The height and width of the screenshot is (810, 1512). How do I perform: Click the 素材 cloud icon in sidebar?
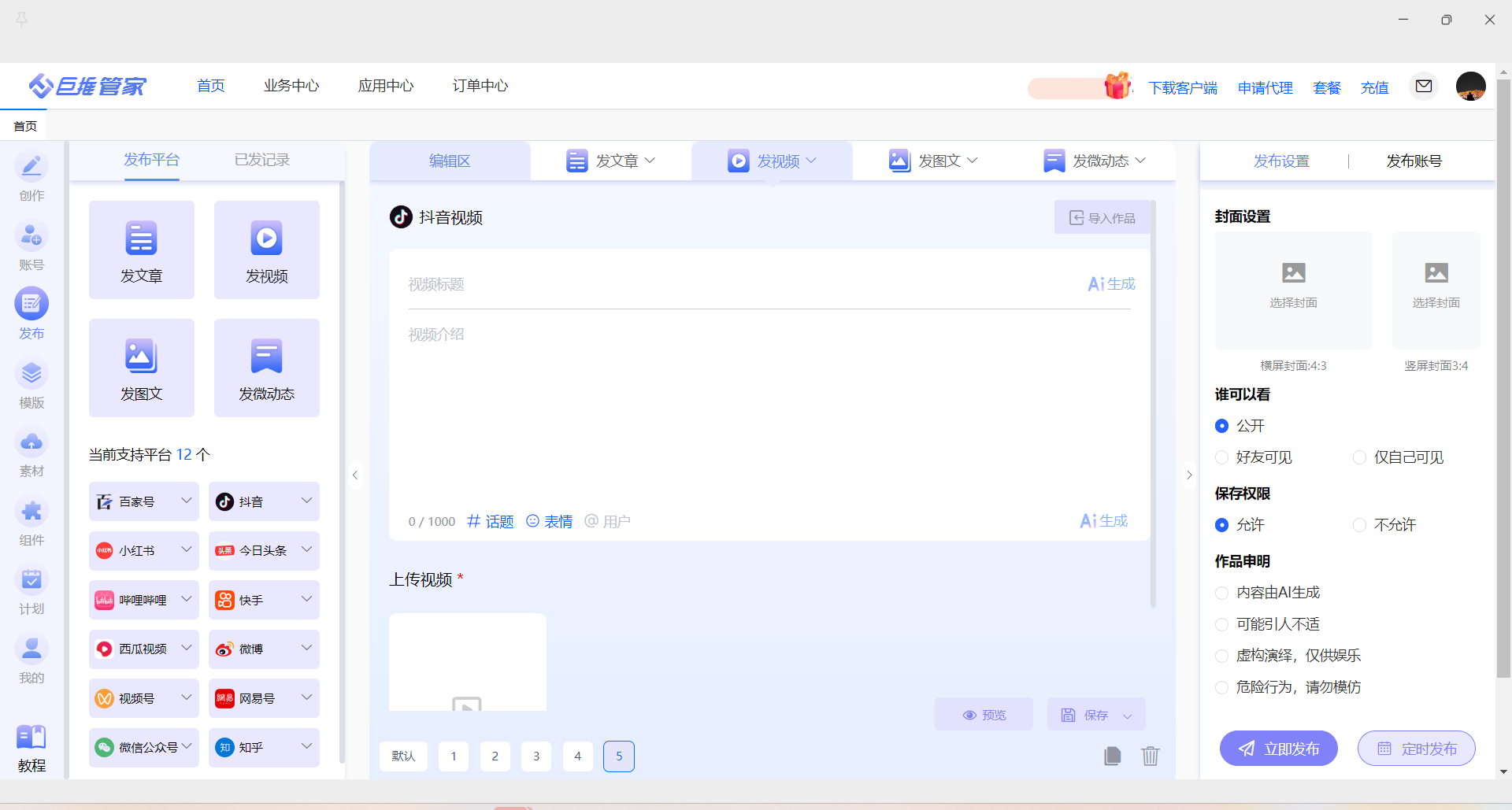click(x=31, y=442)
